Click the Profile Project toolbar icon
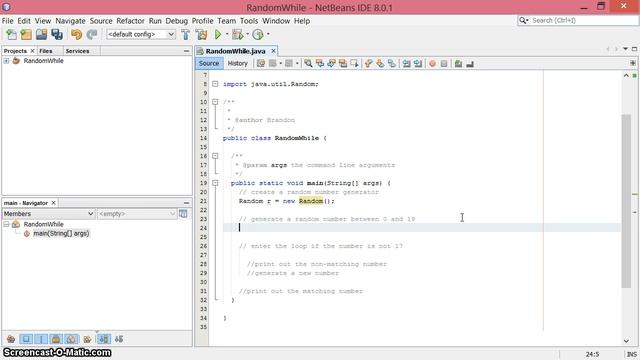This screenshot has height=360, width=640. [x=258, y=35]
